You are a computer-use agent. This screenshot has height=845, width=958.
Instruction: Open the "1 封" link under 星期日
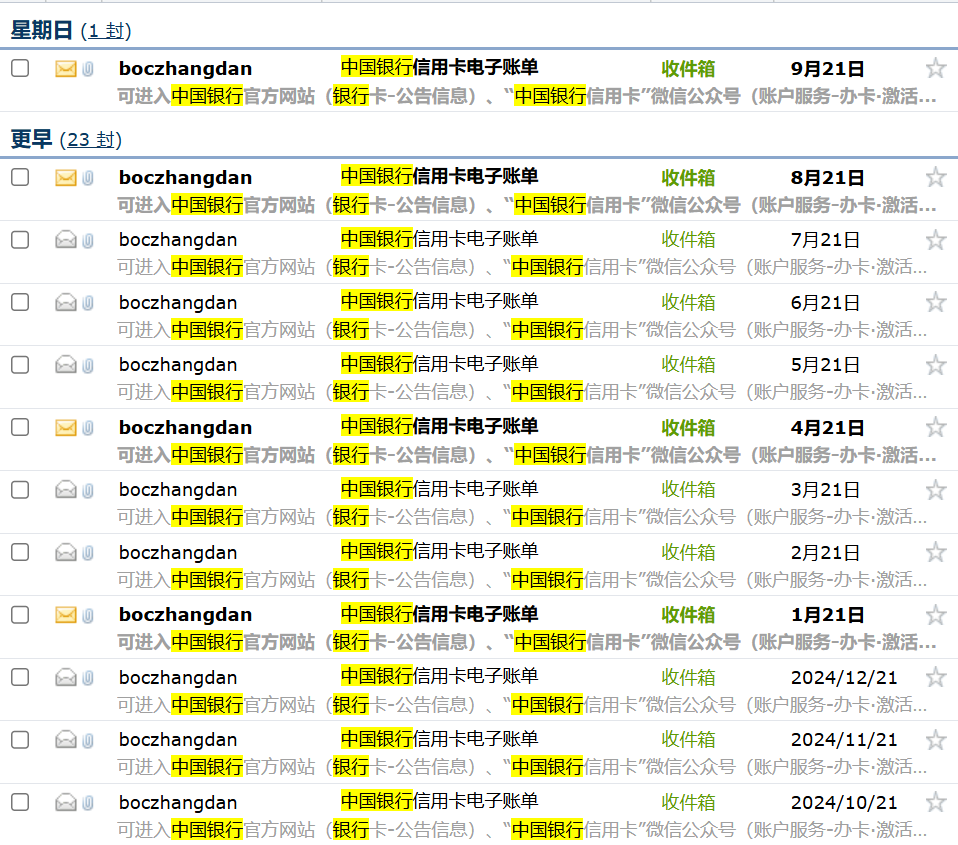click(106, 31)
